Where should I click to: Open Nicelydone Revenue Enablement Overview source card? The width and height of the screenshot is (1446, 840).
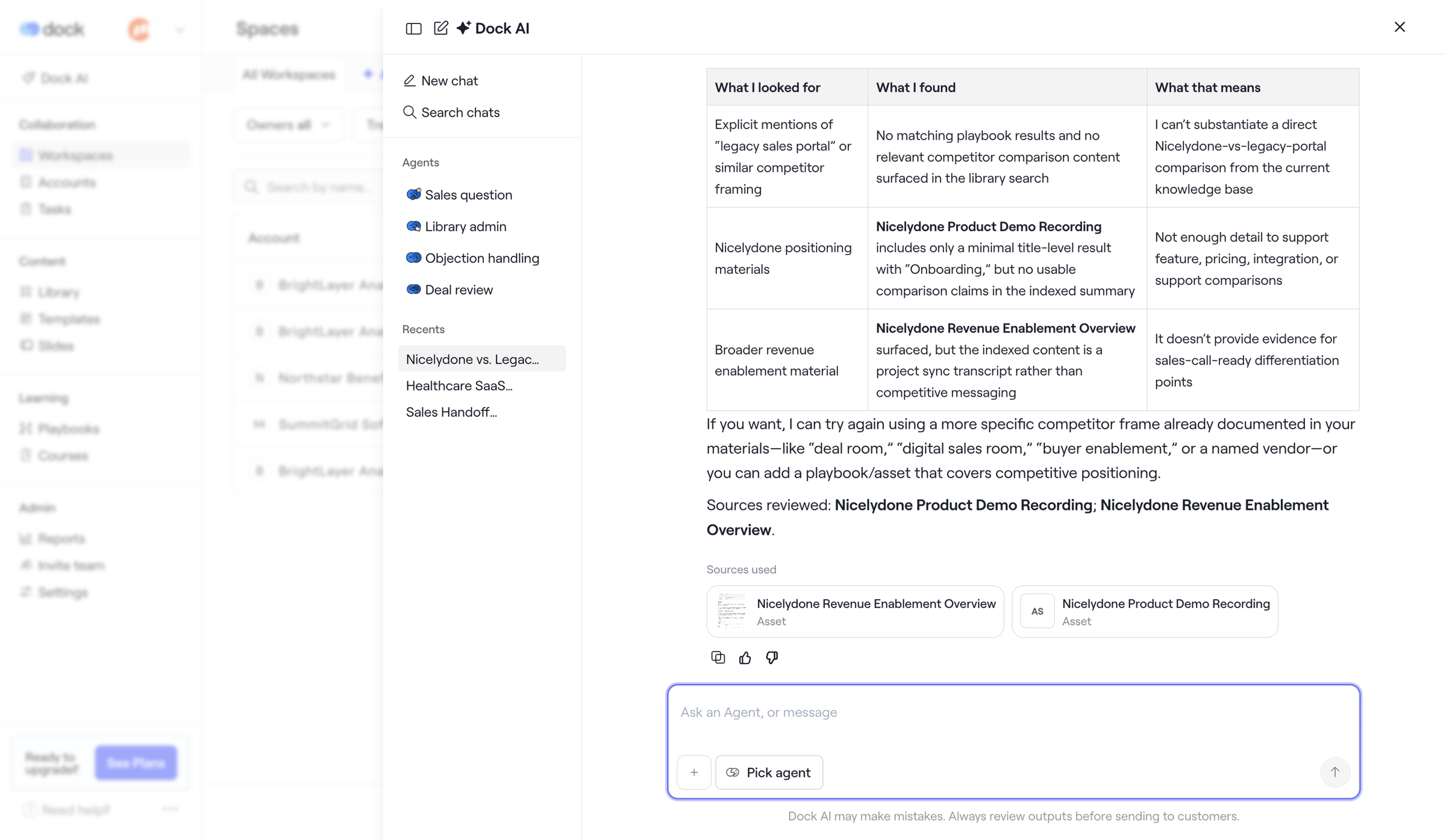click(x=855, y=612)
